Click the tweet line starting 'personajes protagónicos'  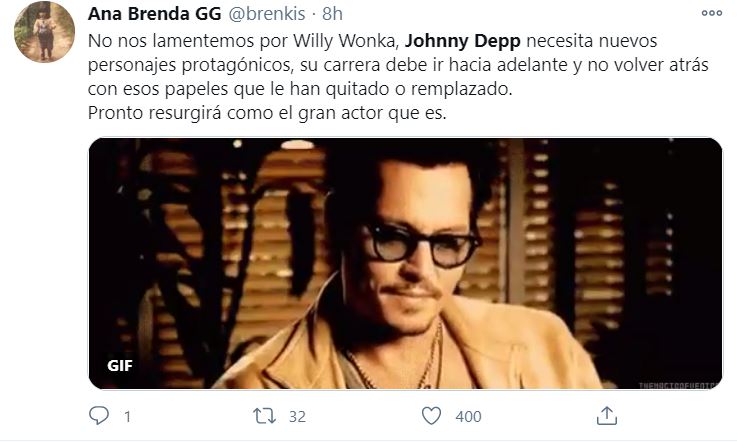[398, 65]
